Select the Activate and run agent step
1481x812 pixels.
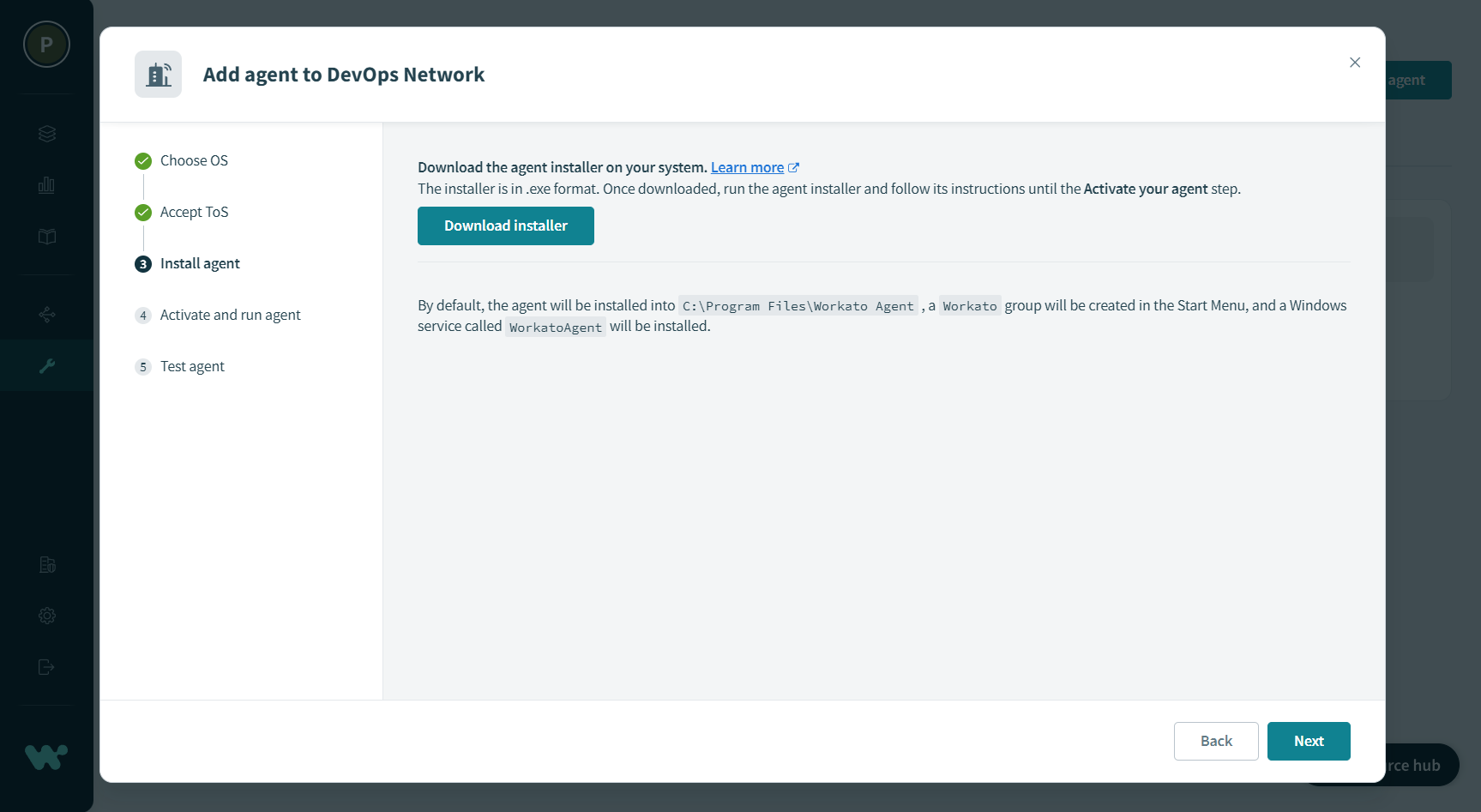pos(230,315)
